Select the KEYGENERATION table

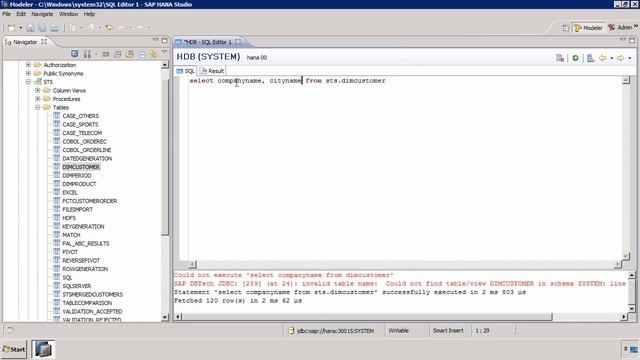(x=83, y=227)
